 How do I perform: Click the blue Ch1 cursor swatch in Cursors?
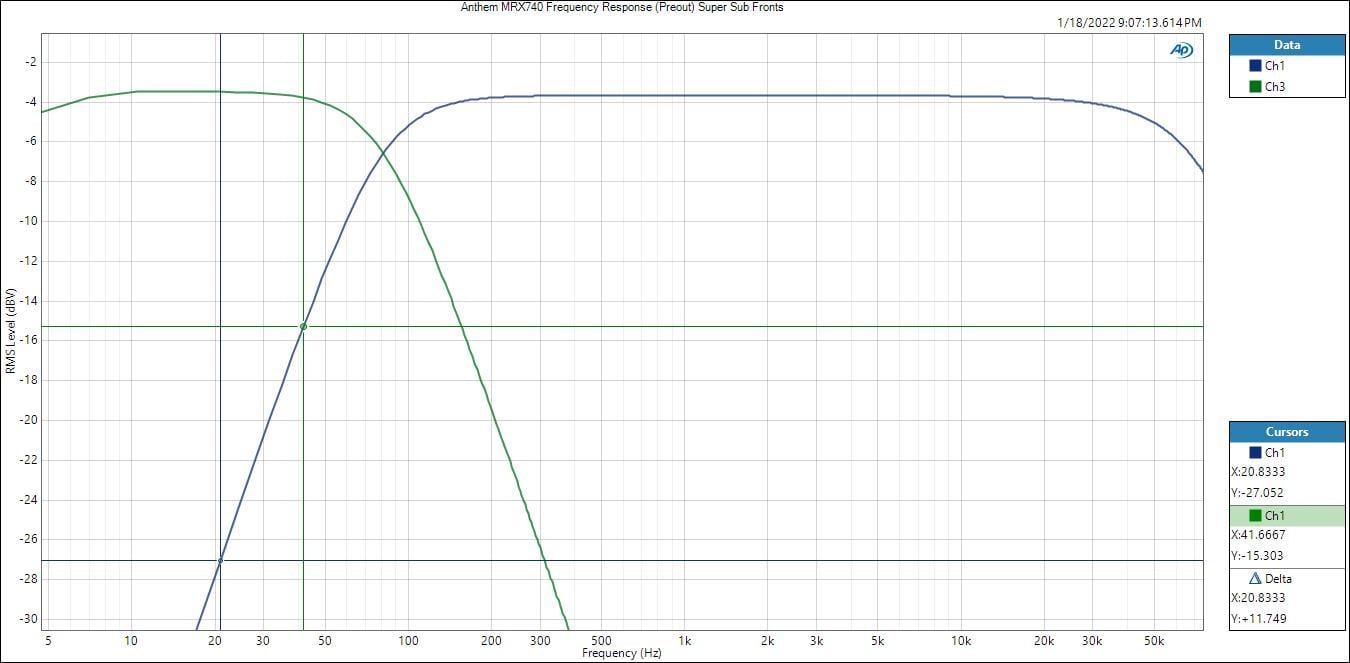click(x=1256, y=453)
